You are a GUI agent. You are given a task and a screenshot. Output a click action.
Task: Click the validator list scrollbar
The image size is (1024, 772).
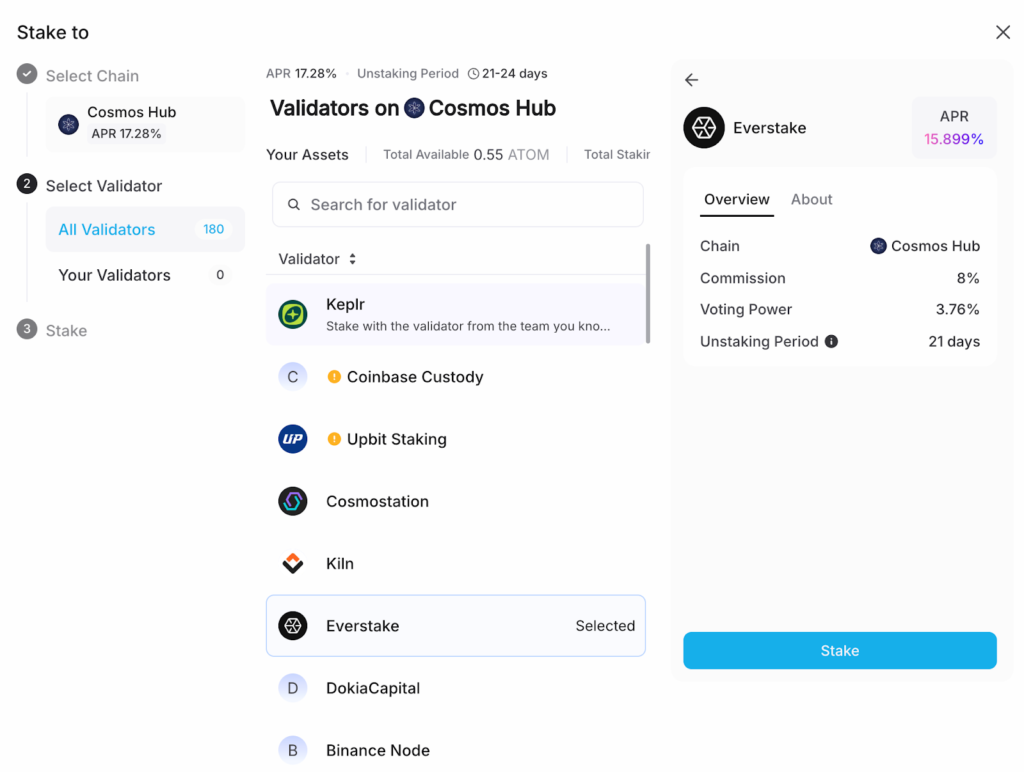point(648,295)
